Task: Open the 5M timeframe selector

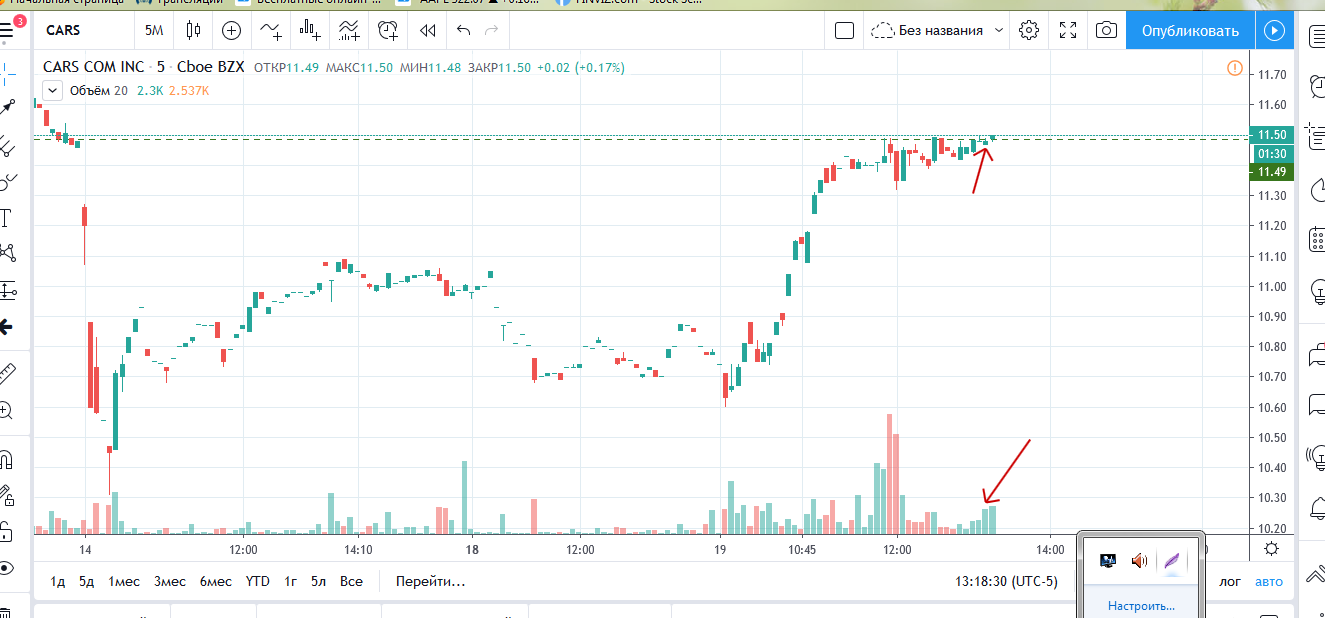Action: (154, 30)
